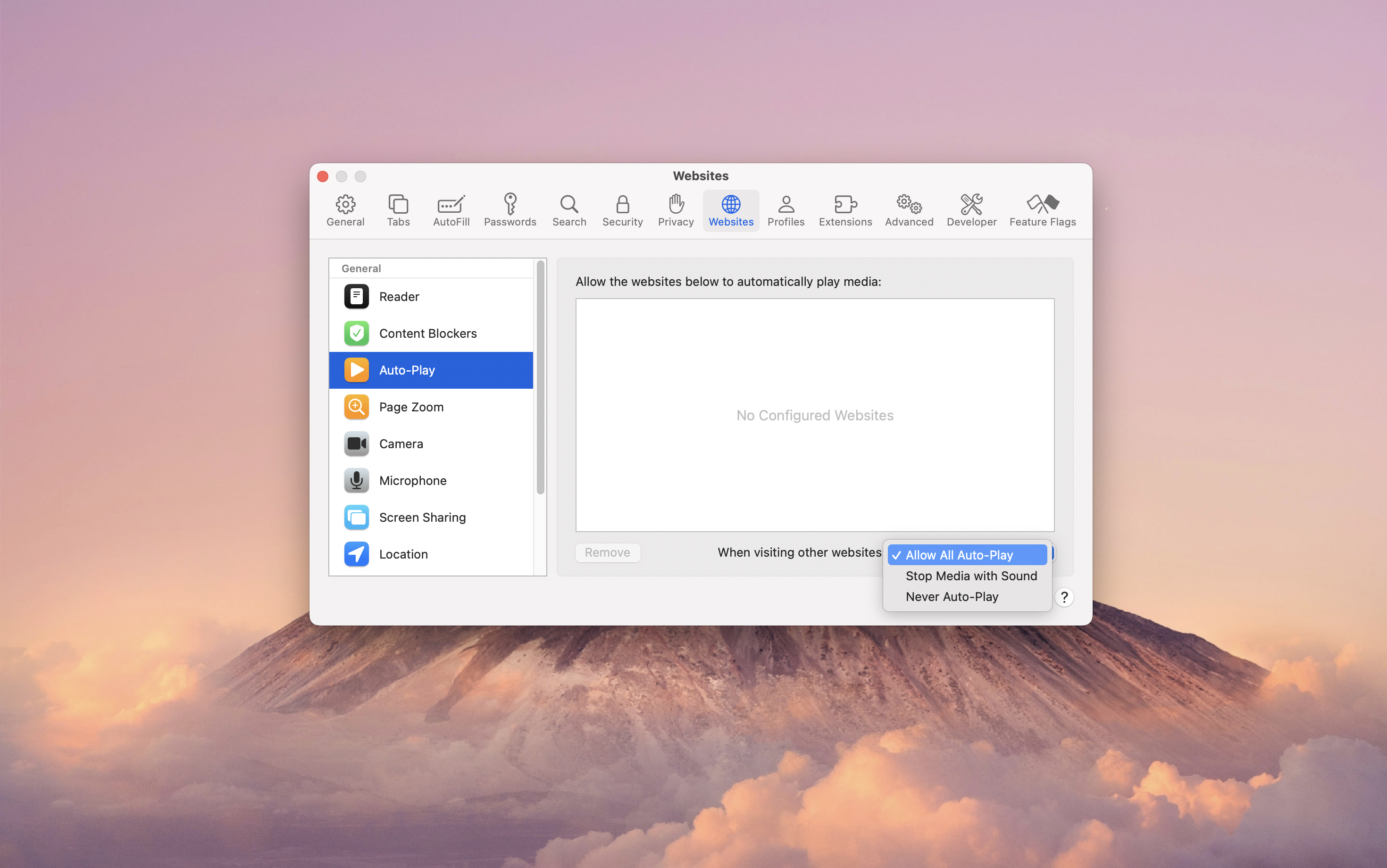This screenshot has width=1387, height=868.
Task: Open the Developer tools settings
Action: pos(970,210)
